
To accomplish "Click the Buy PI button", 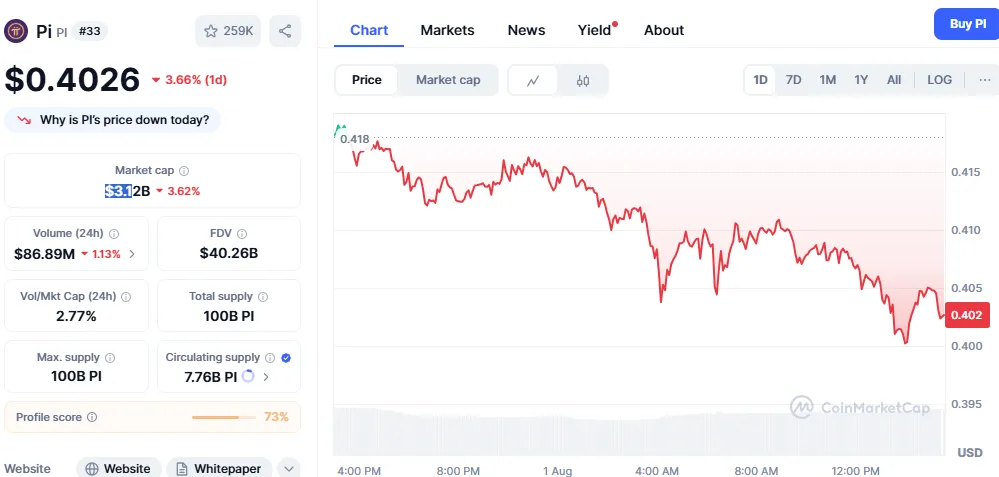I will [966, 24].
